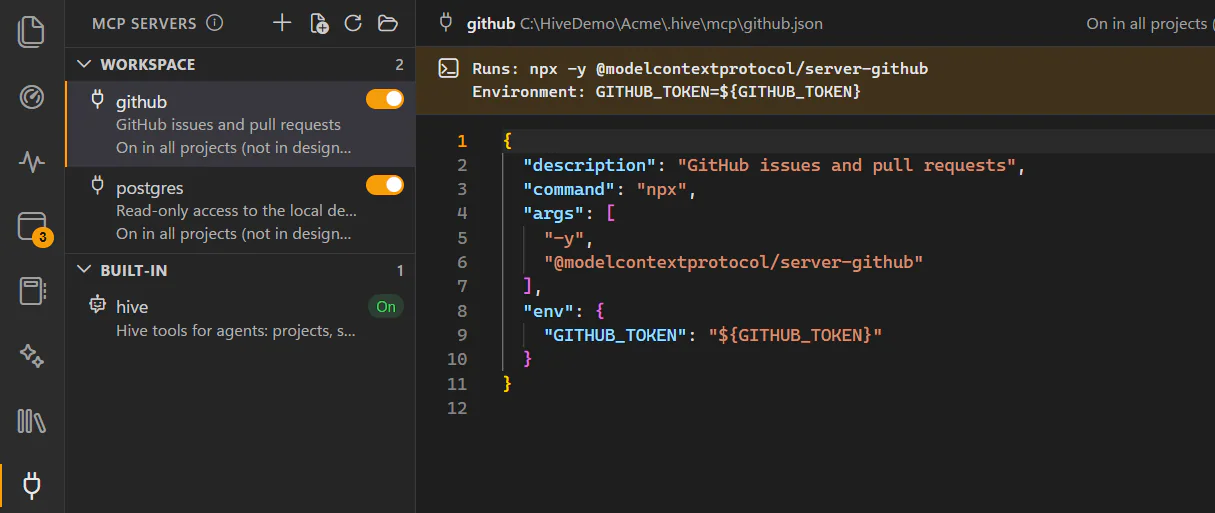This screenshot has height=513, width=1215.
Task: Click the terminal icon in the Runs banner
Action: tap(449, 68)
